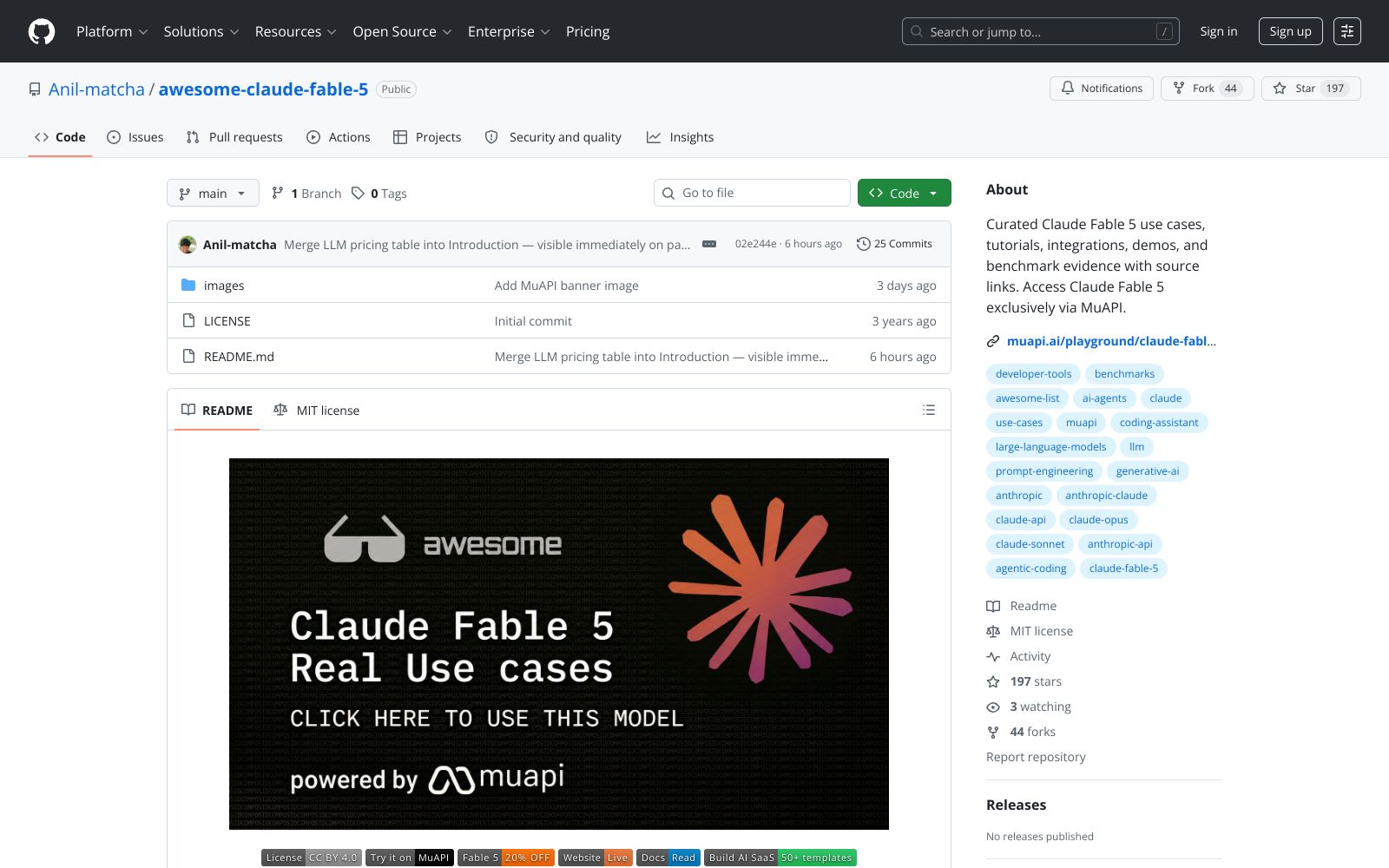The width and height of the screenshot is (1389, 868).
Task: Switch to the Projects tab
Action: (427, 137)
